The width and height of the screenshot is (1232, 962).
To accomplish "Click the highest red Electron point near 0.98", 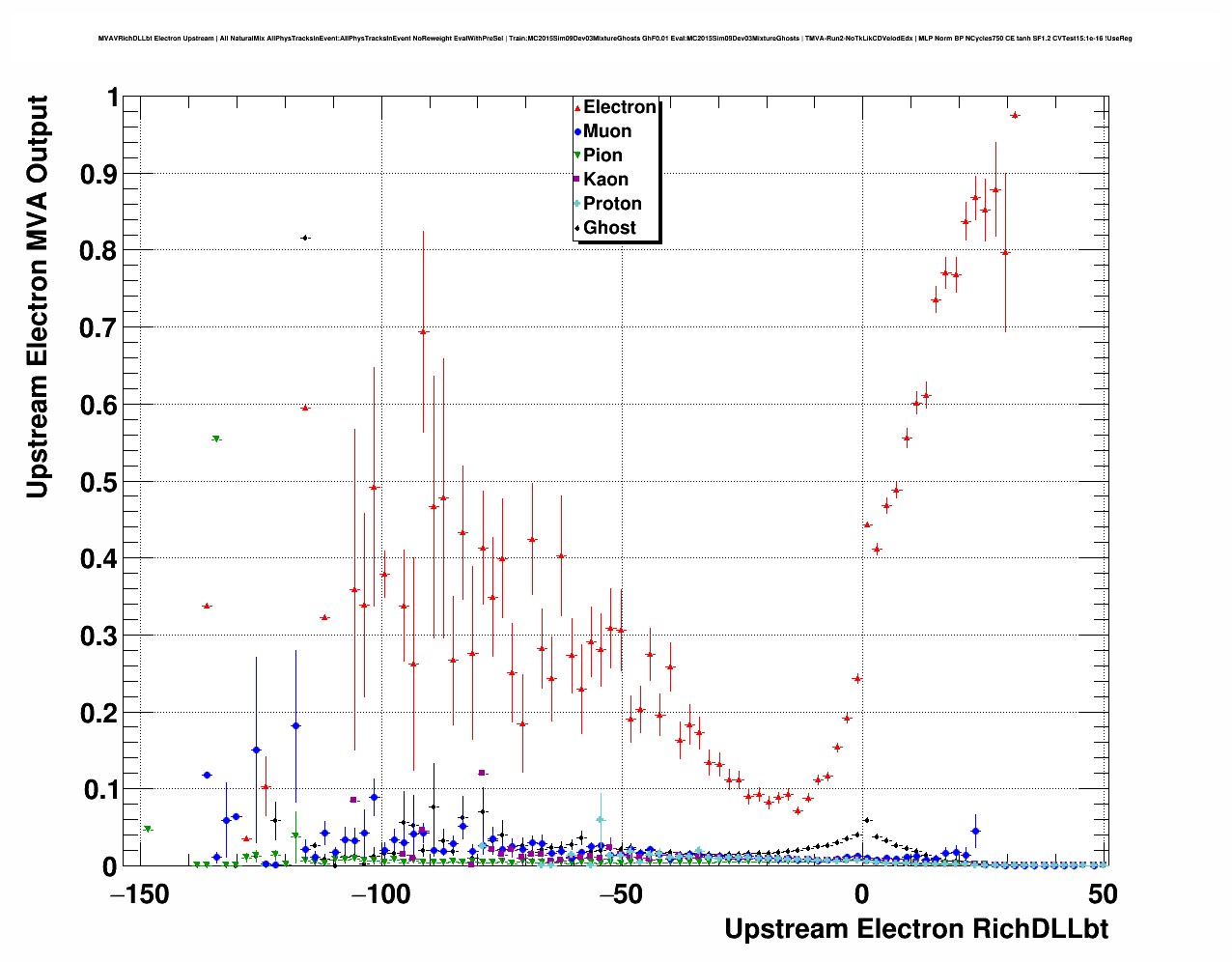I will click(x=1015, y=115).
